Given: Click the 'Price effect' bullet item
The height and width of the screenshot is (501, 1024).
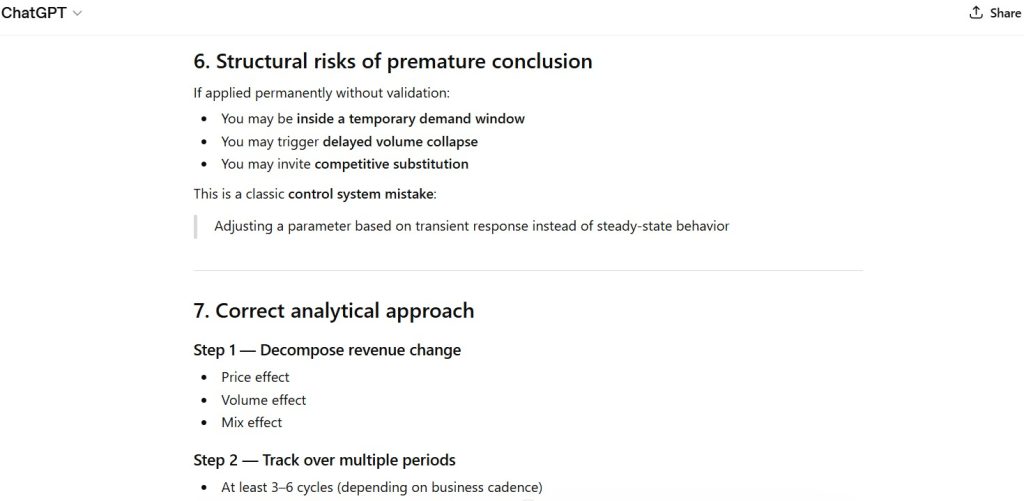Looking at the screenshot, I should [255, 377].
